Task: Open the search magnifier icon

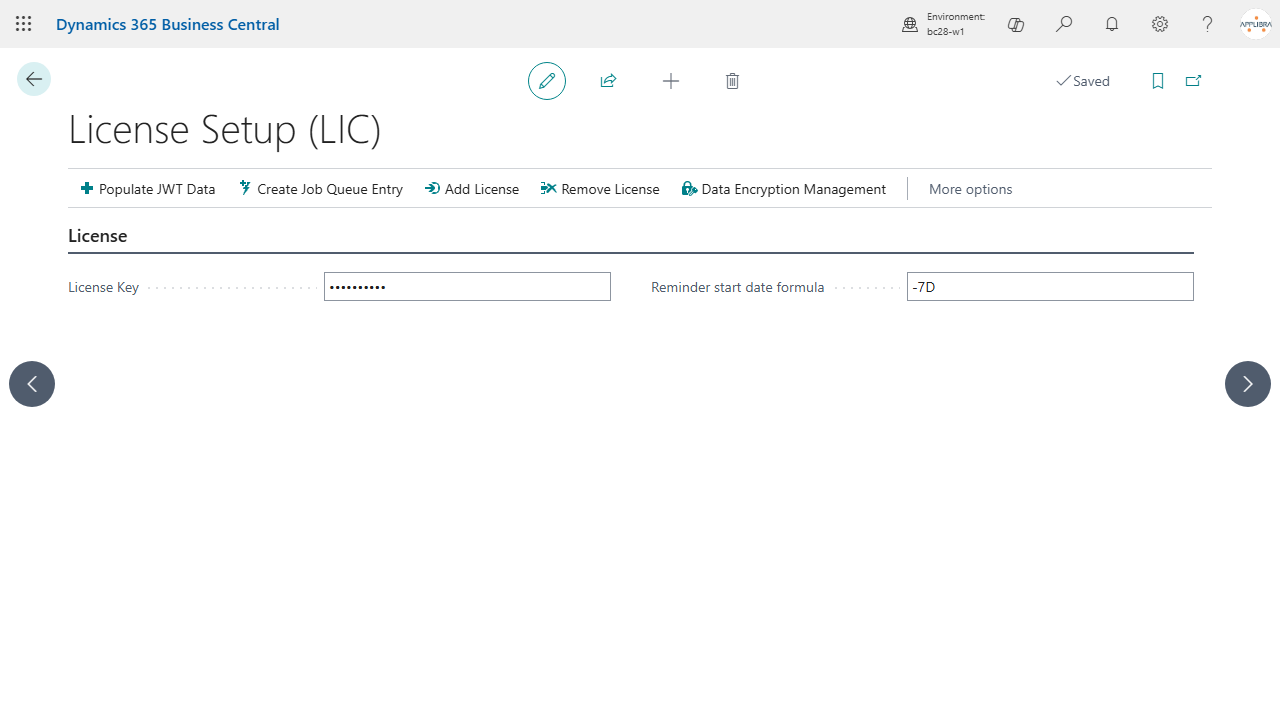Action: click(1064, 24)
